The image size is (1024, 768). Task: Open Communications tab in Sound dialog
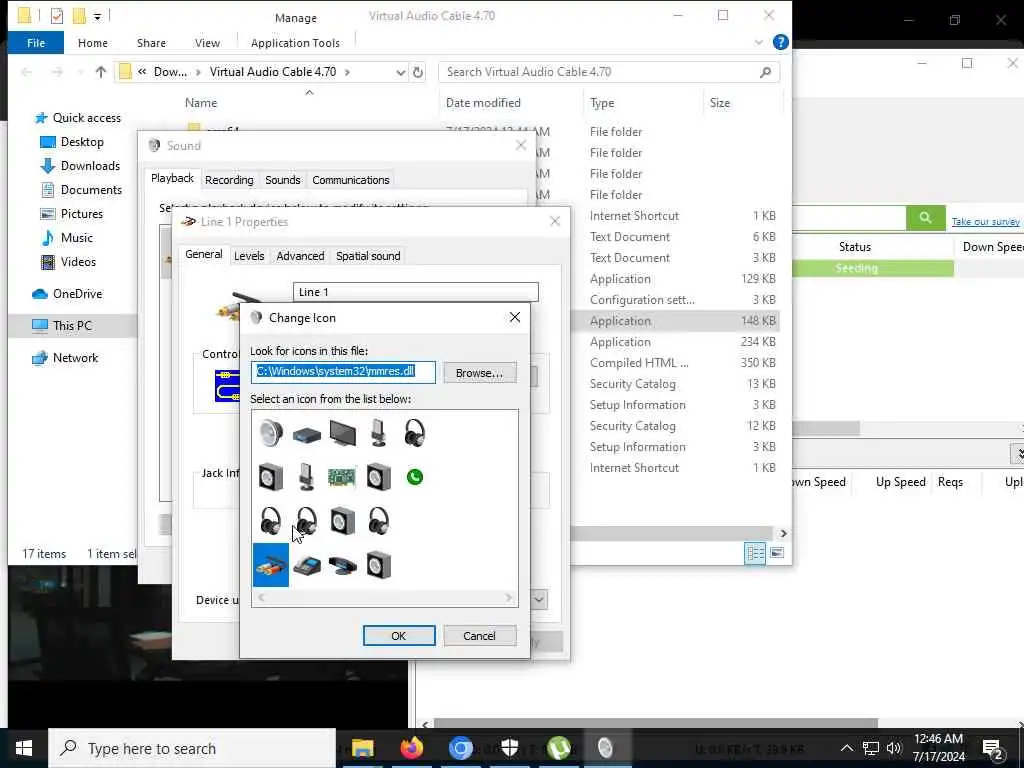[x=351, y=180]
